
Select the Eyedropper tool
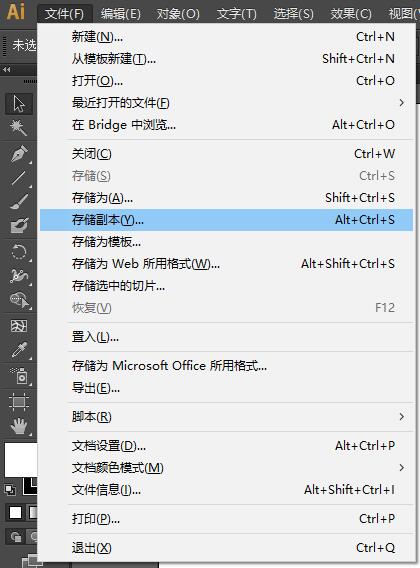pos(18,350)
